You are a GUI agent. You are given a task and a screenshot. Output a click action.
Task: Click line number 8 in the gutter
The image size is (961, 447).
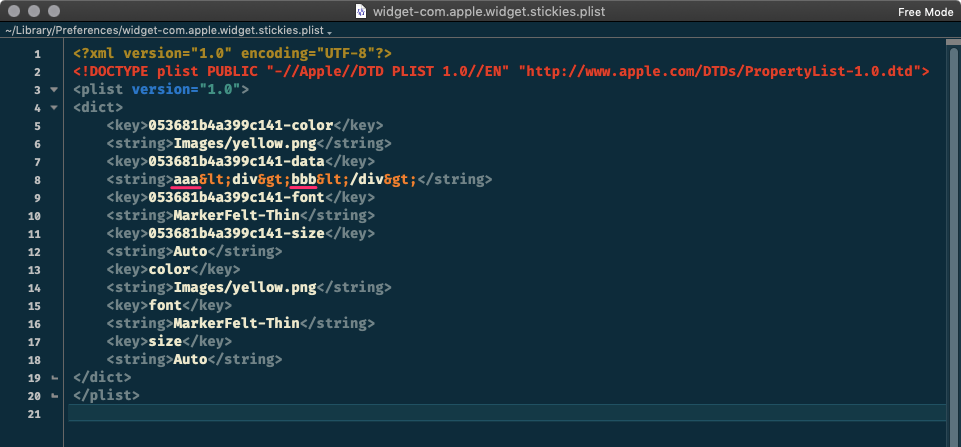pyautogui.click(x=37, y=180)
